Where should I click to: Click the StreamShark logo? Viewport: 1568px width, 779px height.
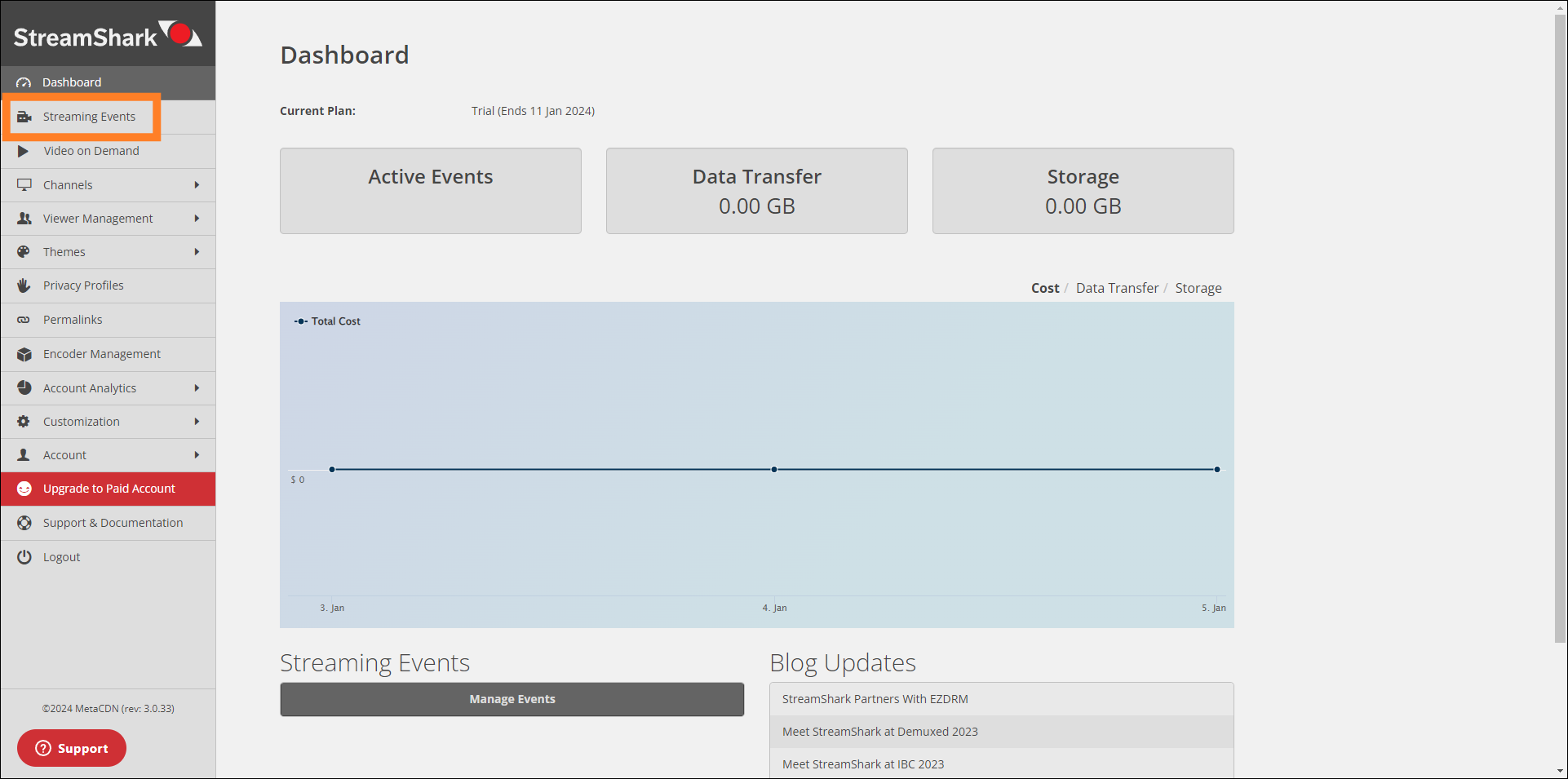[108, 35]
